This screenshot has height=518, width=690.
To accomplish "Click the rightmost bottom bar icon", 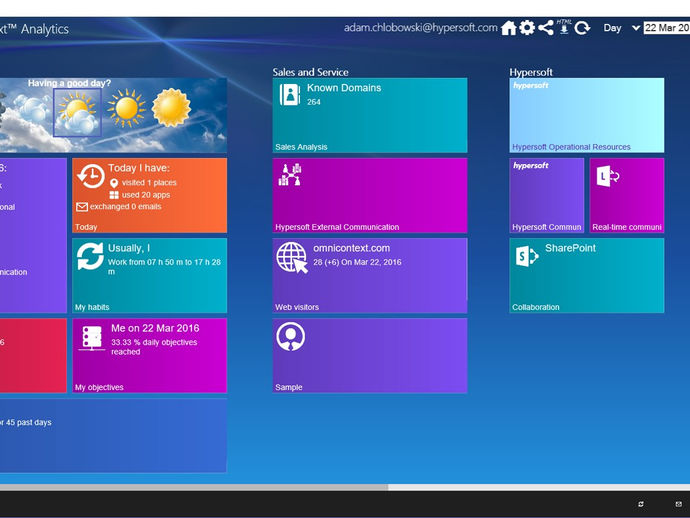I will pyautogui.click(x=679, y=504).
